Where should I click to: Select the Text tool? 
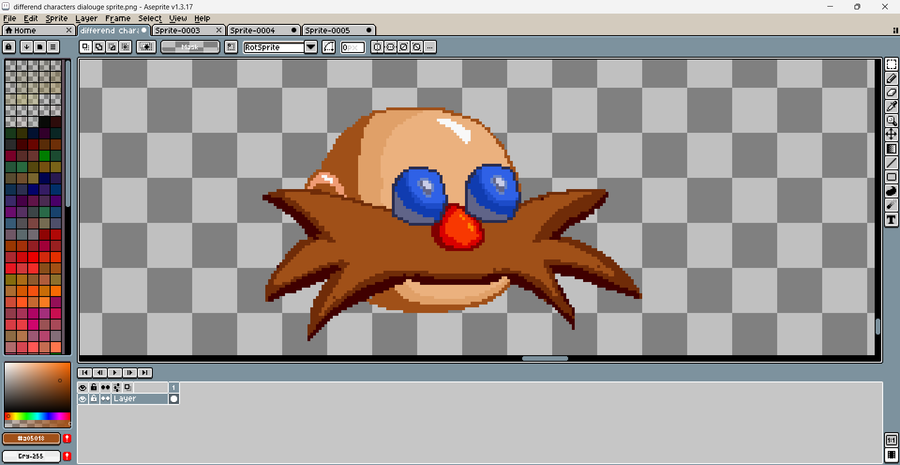coord(891,219)
